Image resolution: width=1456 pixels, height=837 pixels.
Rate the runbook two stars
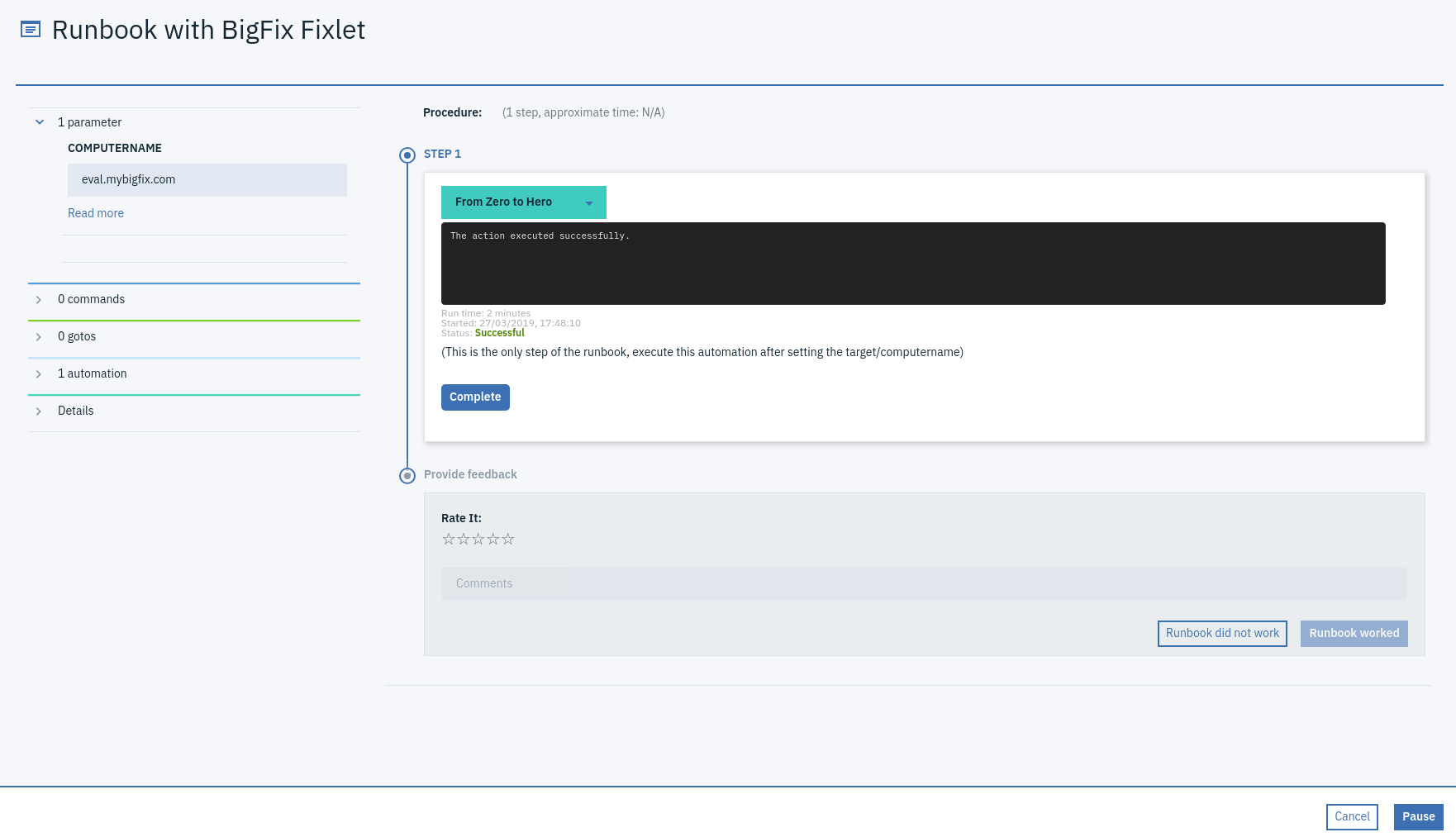coord(464,539)
